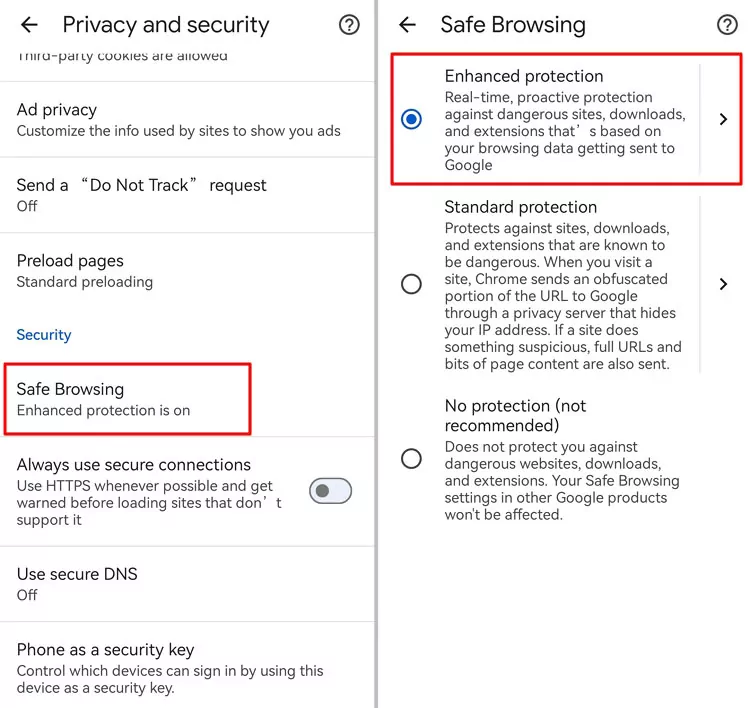The image size is (750, 708).
Task: Toggle Always use secure connections switch
Action: tap(330, 491)
